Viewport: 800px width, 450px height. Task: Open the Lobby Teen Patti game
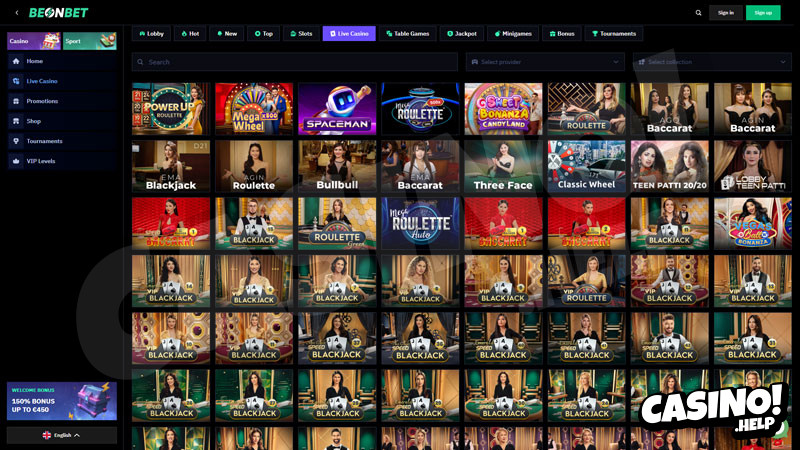pyautogui.click(x=753, y=166)
